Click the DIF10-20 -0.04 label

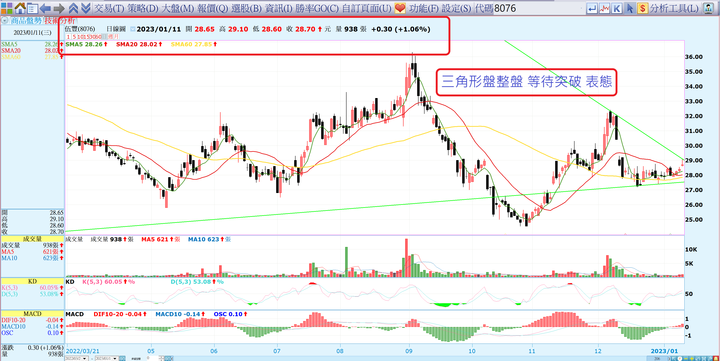(x=120, y=315)
